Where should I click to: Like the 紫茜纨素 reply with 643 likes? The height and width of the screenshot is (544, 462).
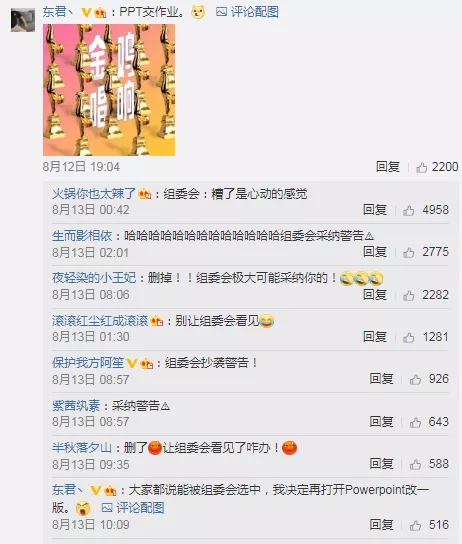415,423
